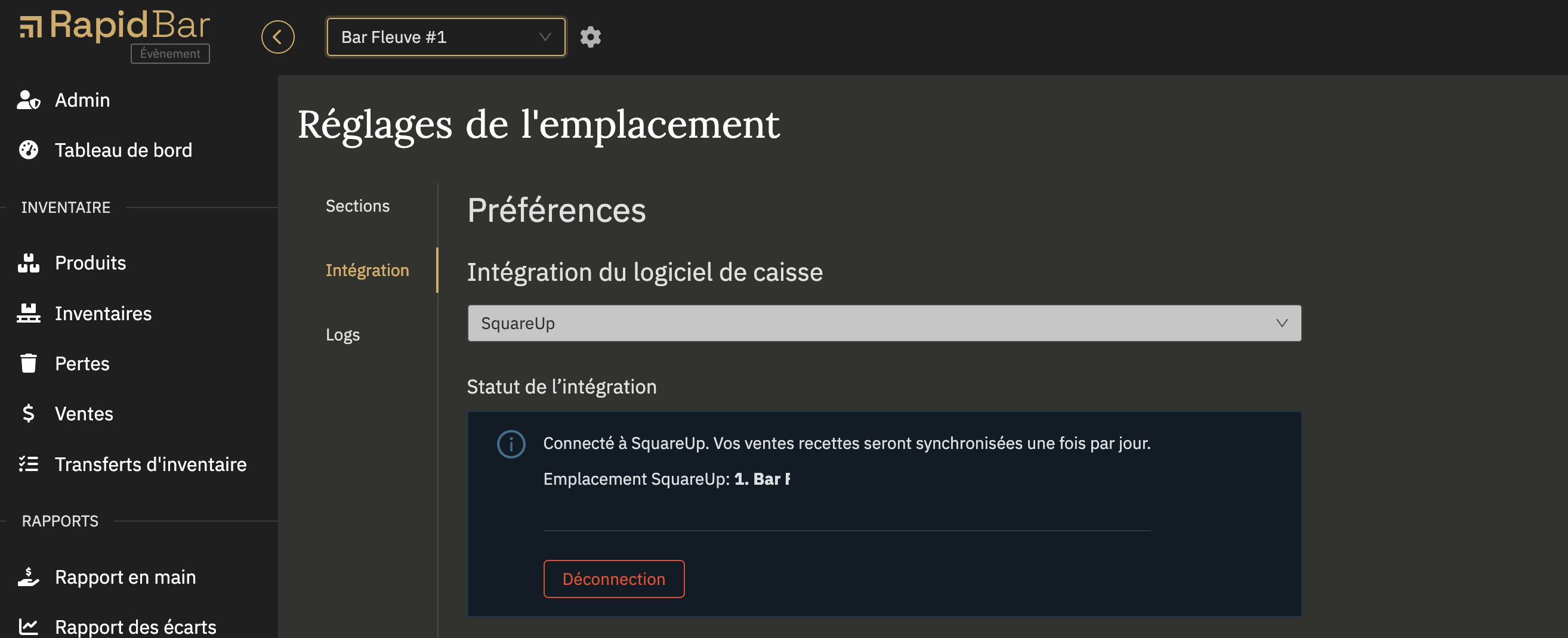Click the Admin user icon

(x=28, y=100)
